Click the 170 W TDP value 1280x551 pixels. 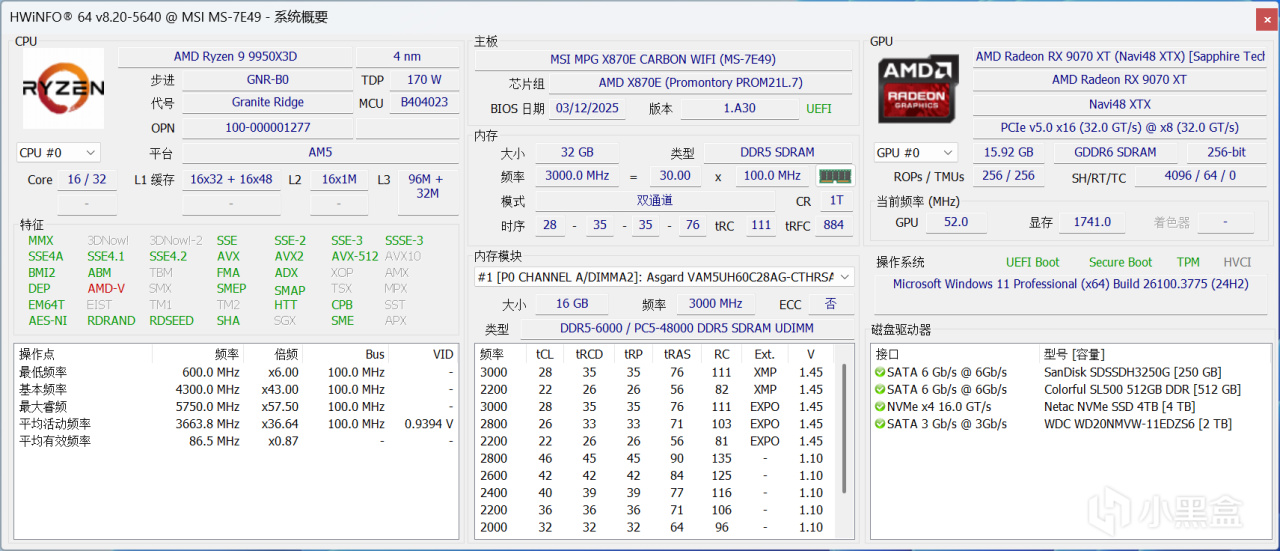[x=424, y=80]
